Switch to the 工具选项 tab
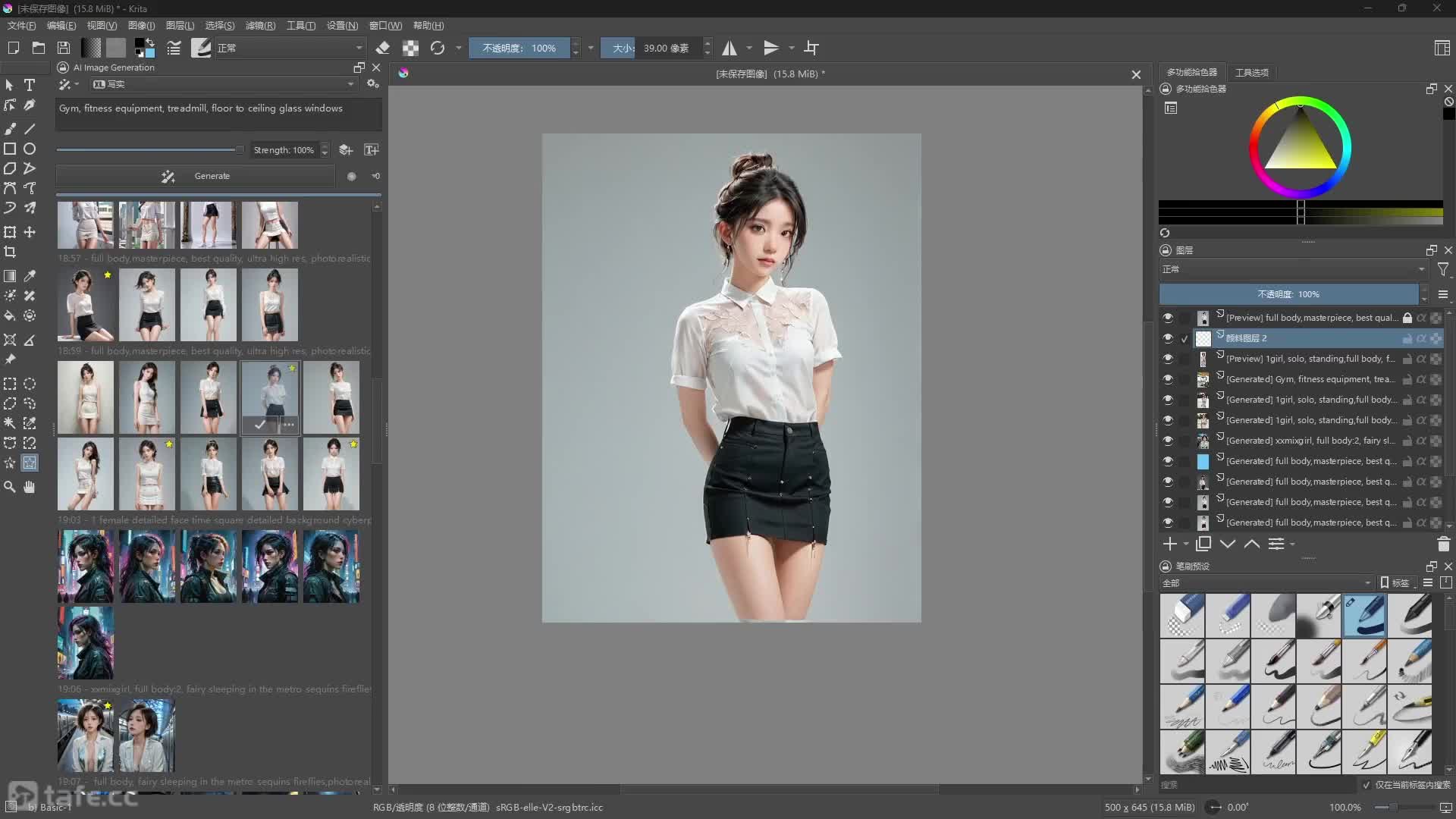Screen dimensions: 1456x819 click(x=1252, y=72)
